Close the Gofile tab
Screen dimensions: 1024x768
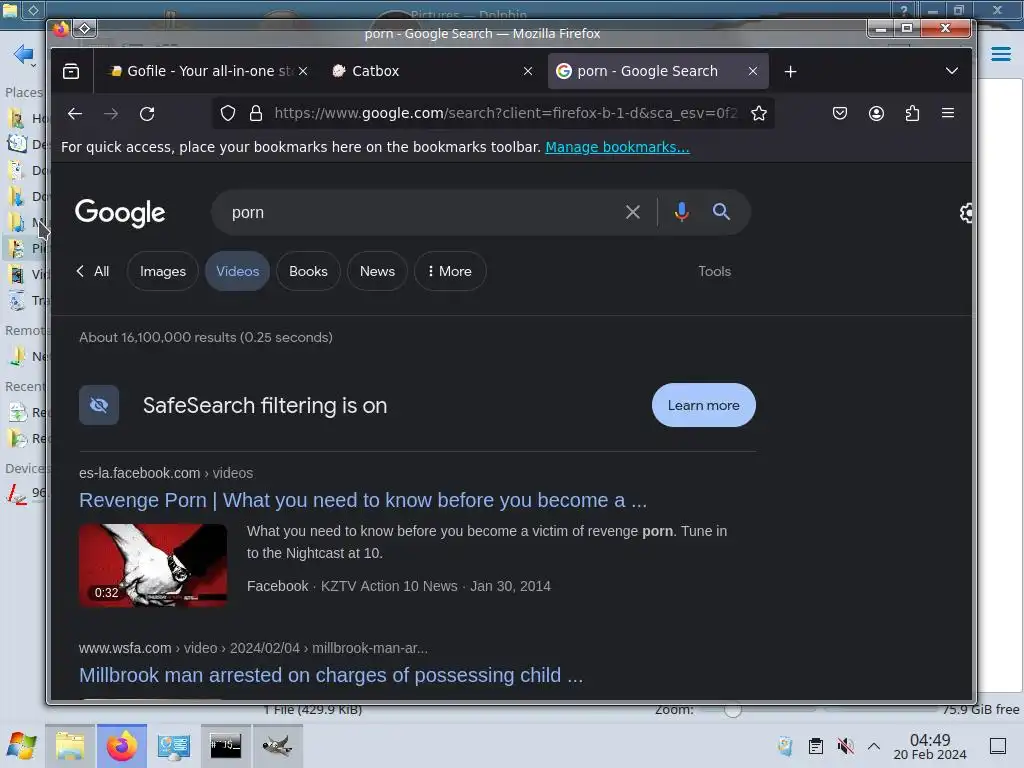pyautogui.click(x=303, y=71)
